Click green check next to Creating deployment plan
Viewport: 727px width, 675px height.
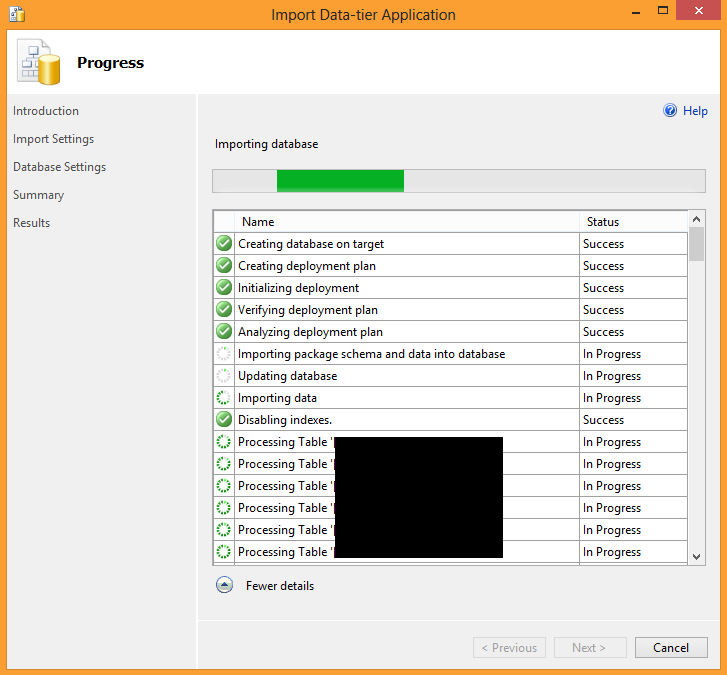(224, 266)
